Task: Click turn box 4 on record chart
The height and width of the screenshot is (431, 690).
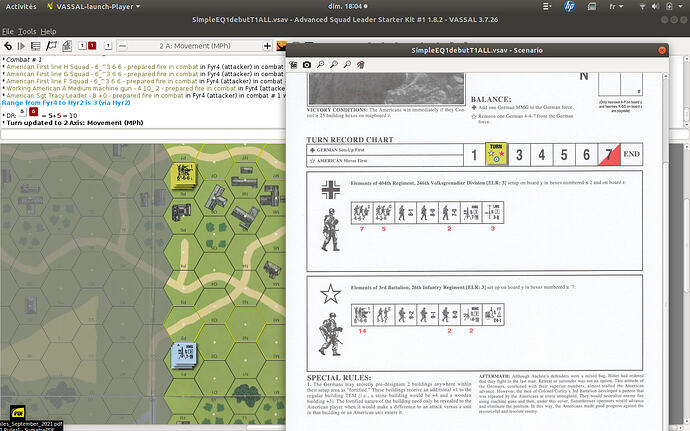Action: pos(542,155)
